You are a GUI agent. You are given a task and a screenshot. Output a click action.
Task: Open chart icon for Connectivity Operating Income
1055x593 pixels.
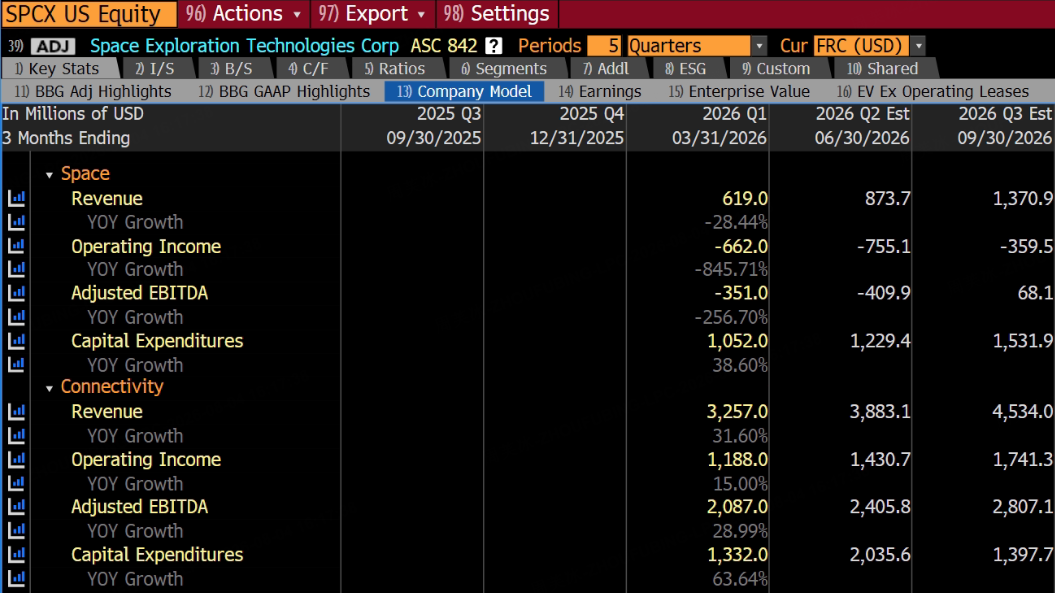(16, 459)
